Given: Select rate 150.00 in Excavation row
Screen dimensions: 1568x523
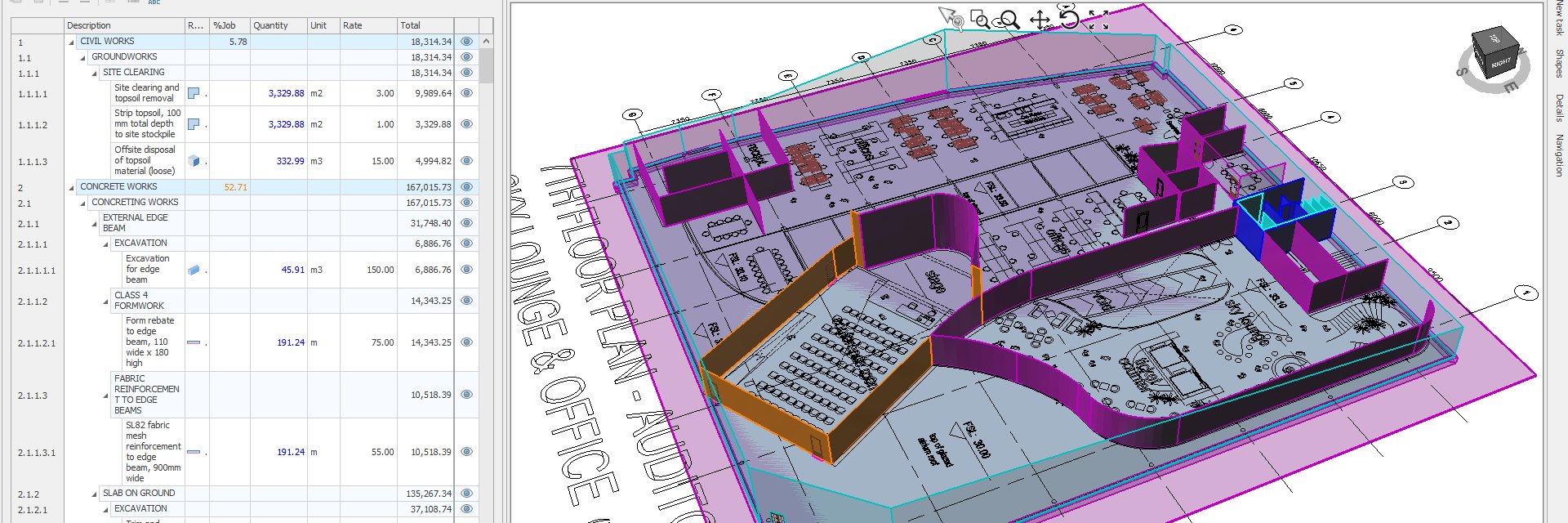Looking at the screenshot, I should [x=380, y=270].
